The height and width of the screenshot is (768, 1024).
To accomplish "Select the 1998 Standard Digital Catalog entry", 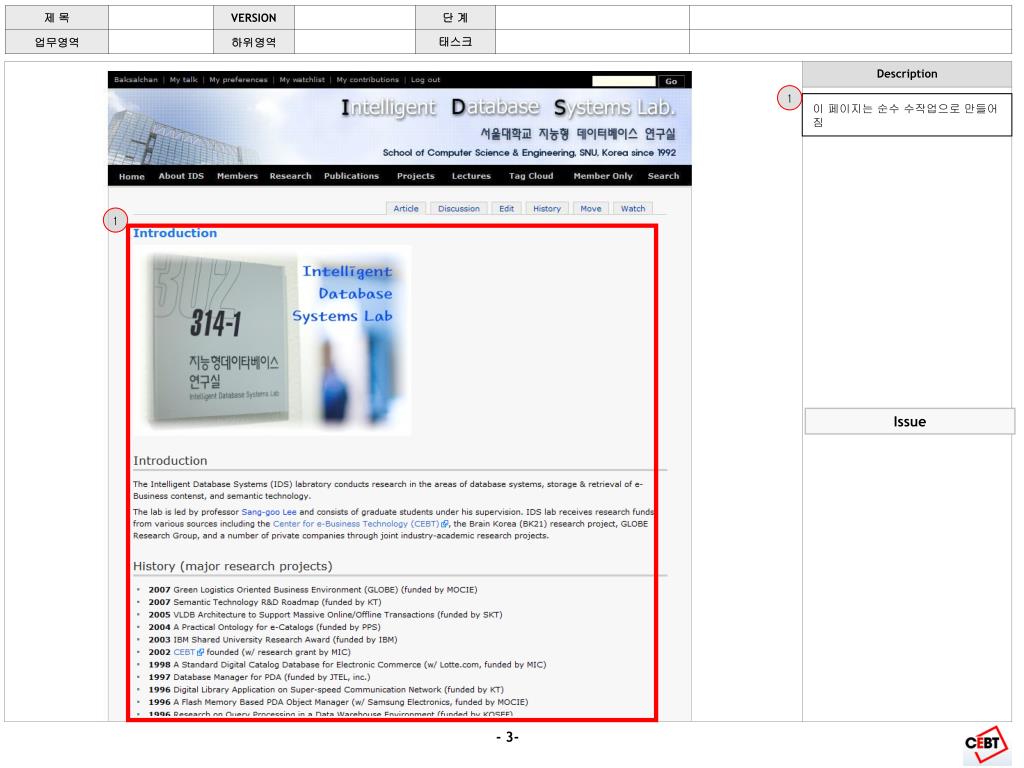I will (x=347, y=665).
